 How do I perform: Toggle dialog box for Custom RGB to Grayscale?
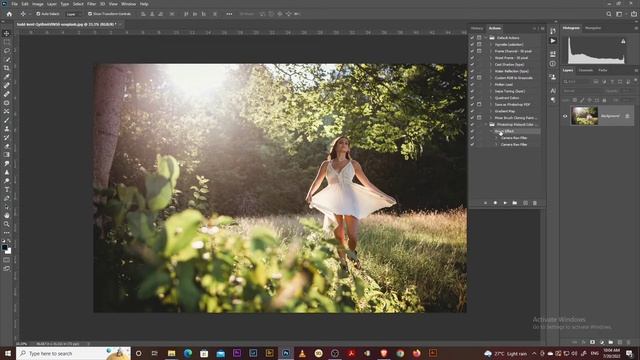479,78
